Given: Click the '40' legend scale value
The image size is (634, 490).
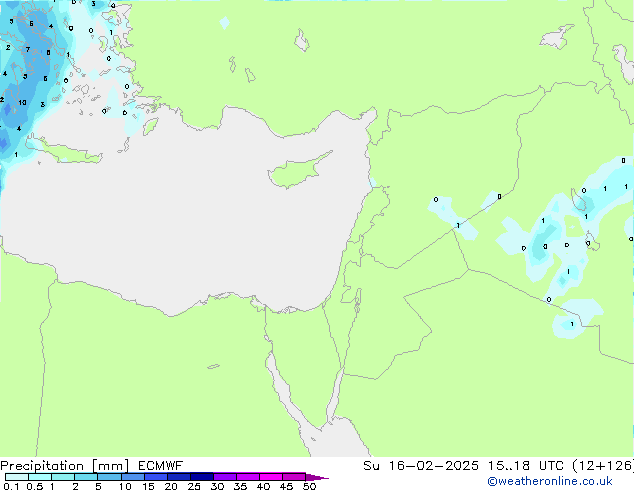Looking at the screenshot, I should pyautogui.click(x=263, y=486).
